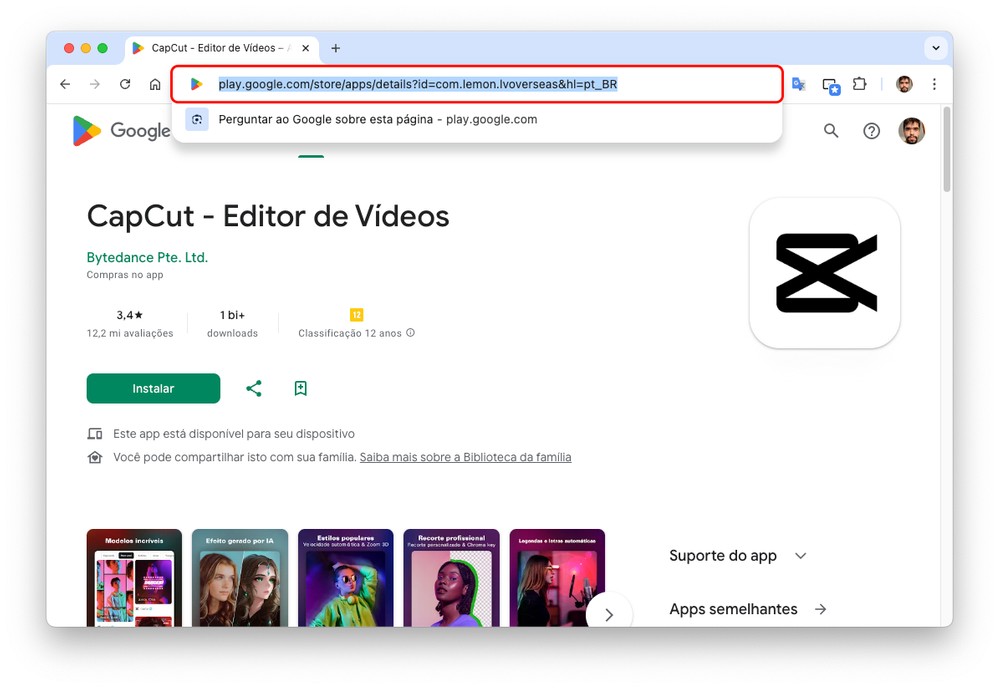Open Apps semelhantes with the arrow
This screenshot has height=689, width=1000.
point(820,609)
